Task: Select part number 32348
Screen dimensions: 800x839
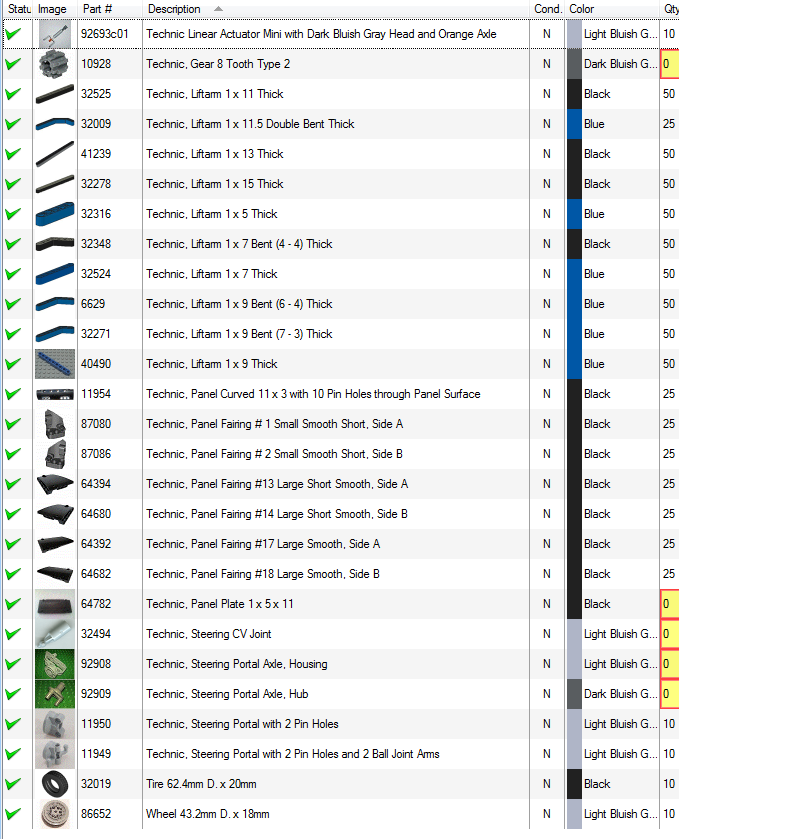Action: 96,244
